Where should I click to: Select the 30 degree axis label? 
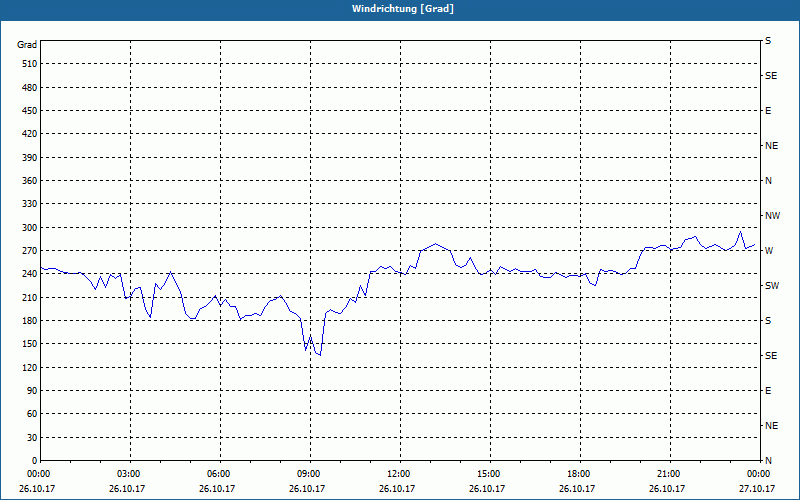(x=32, y=437)
